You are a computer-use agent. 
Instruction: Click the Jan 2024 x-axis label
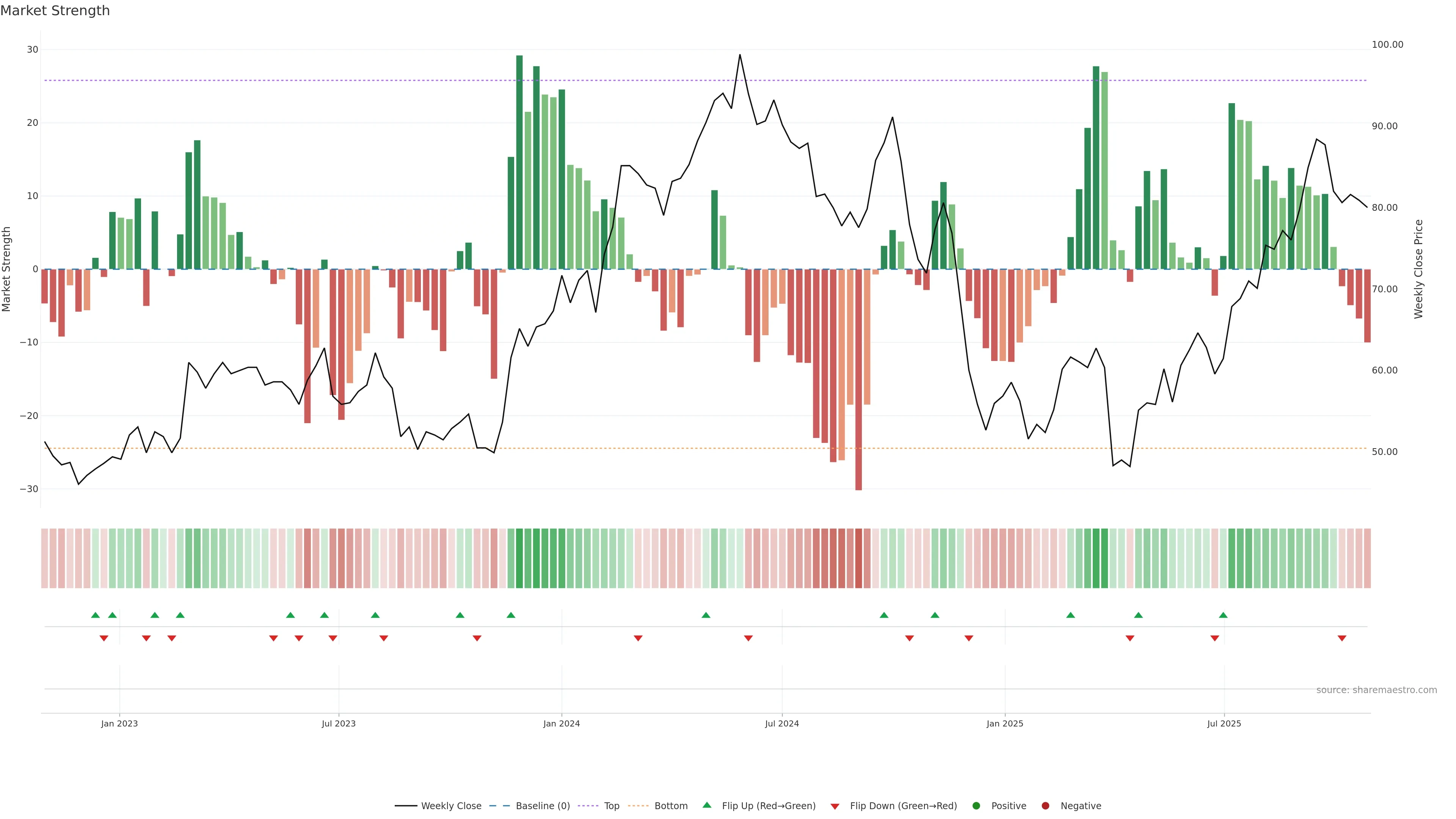click(x=561, y=723)
